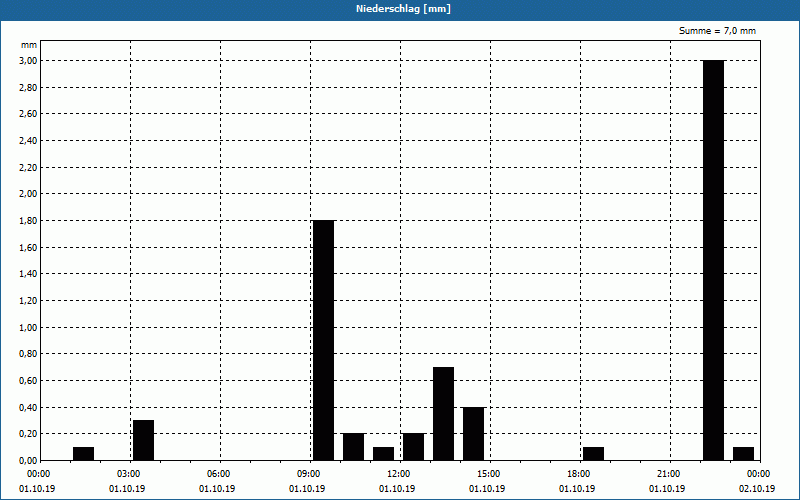Click the 18:00 time label

click(x=580, y=474)
